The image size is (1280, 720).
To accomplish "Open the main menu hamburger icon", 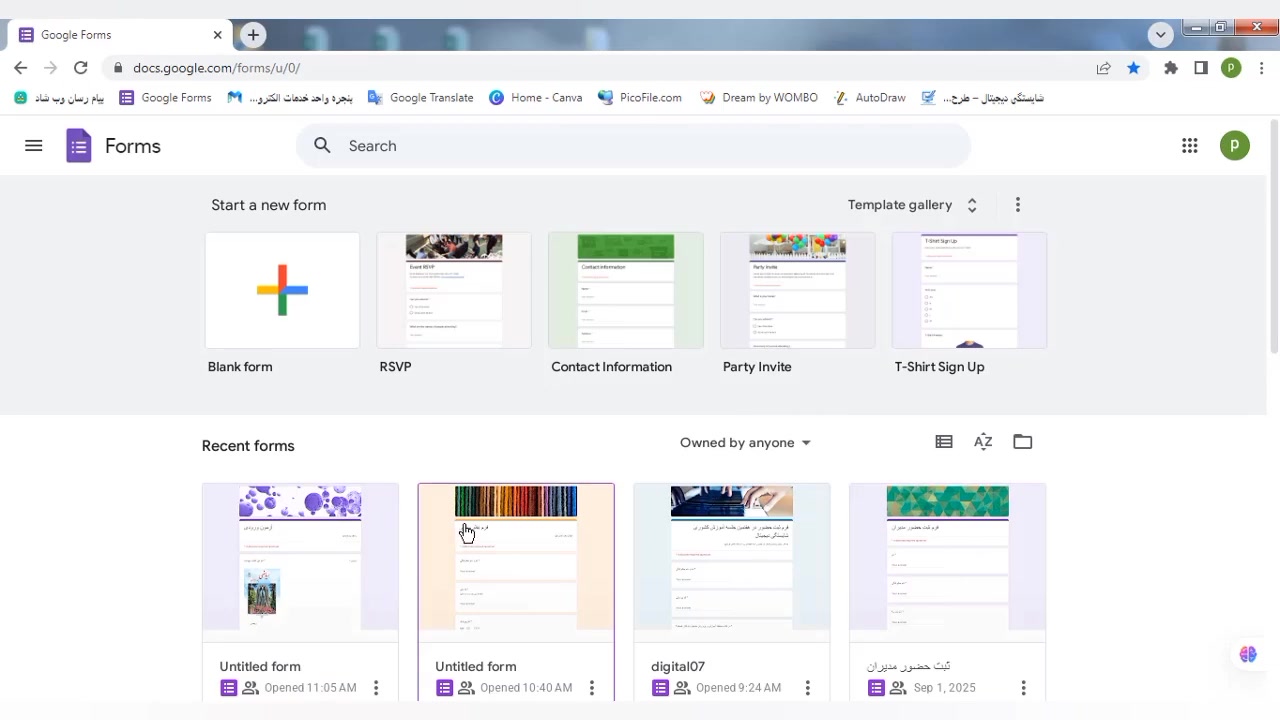I will click(34, 146).
